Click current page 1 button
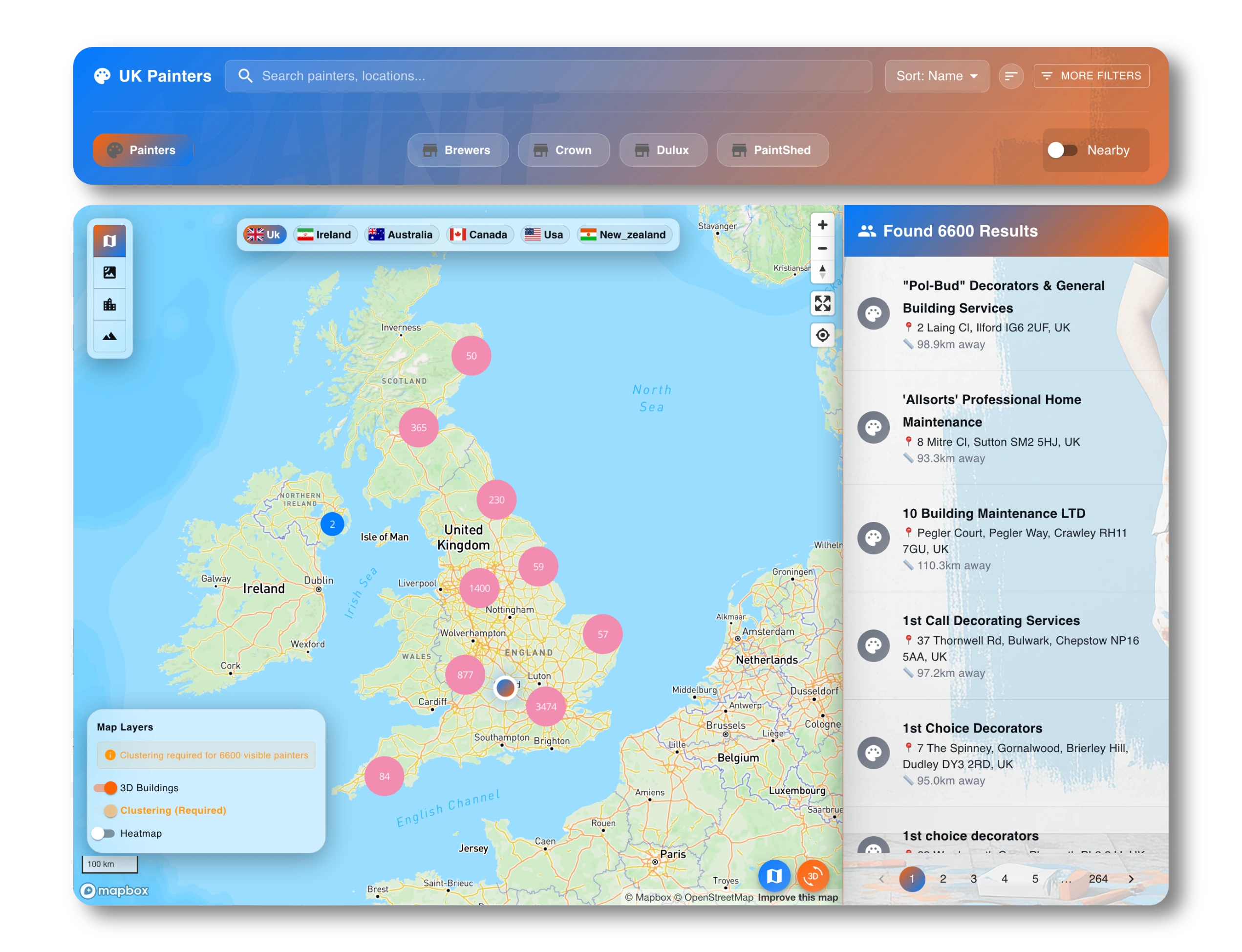 [912, 879]
